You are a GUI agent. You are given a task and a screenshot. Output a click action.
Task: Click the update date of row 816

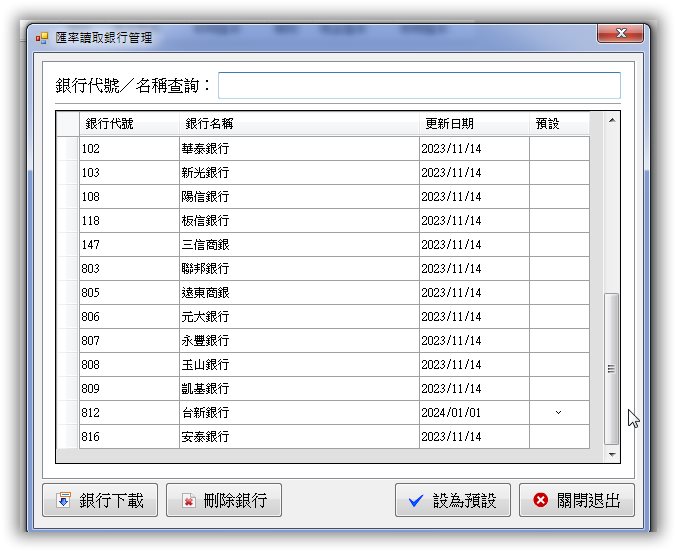click(474, 437)
